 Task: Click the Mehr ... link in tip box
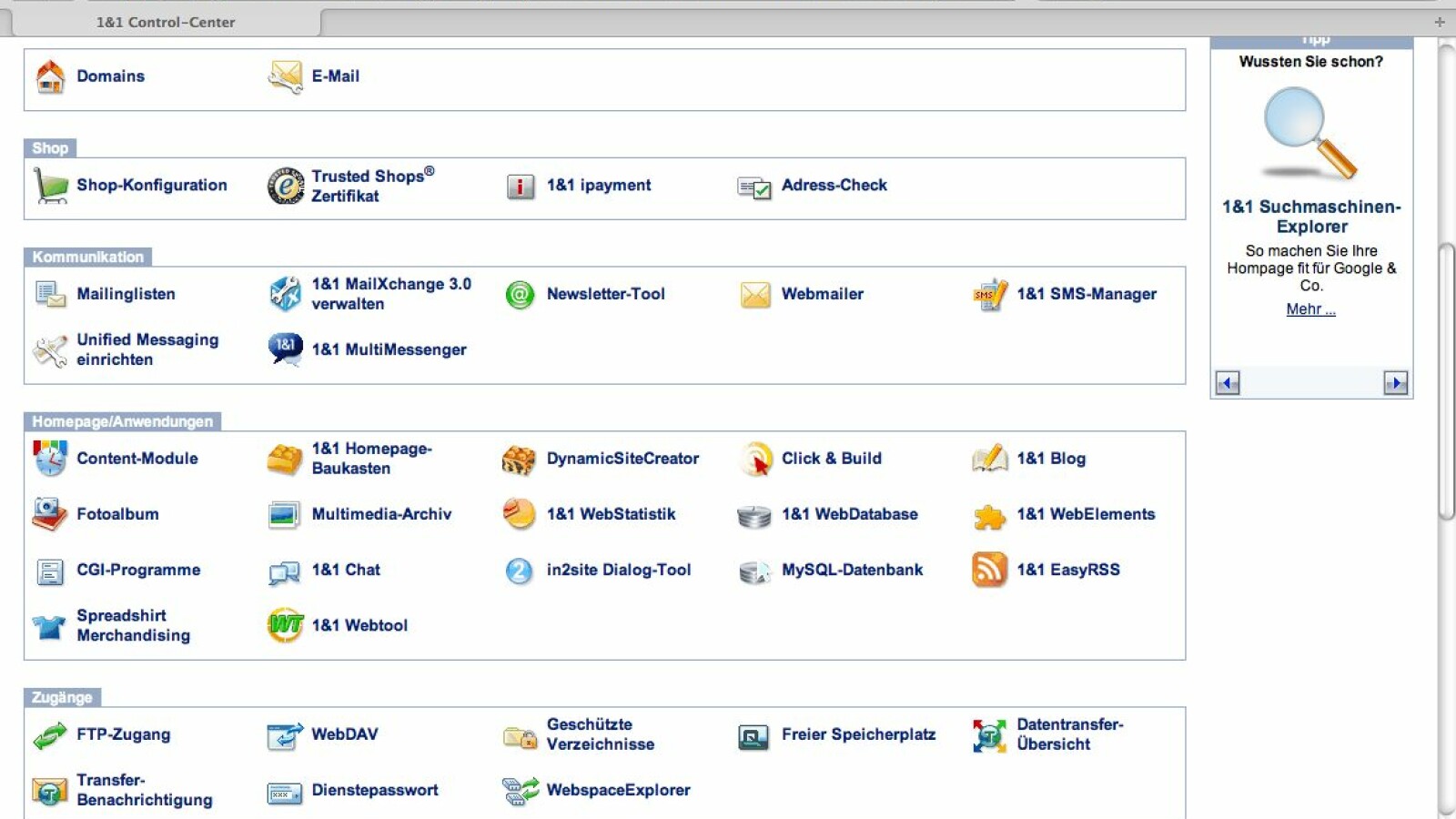[x=1310, y=309]
